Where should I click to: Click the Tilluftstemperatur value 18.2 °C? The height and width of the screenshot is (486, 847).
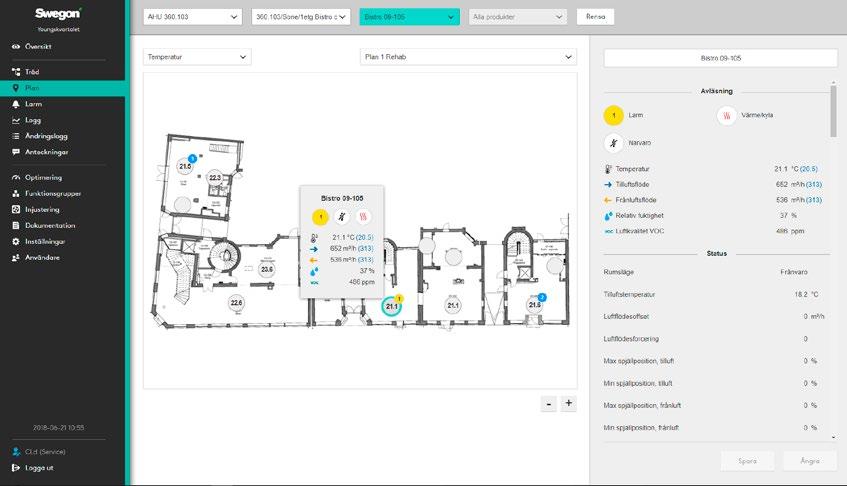806,295
